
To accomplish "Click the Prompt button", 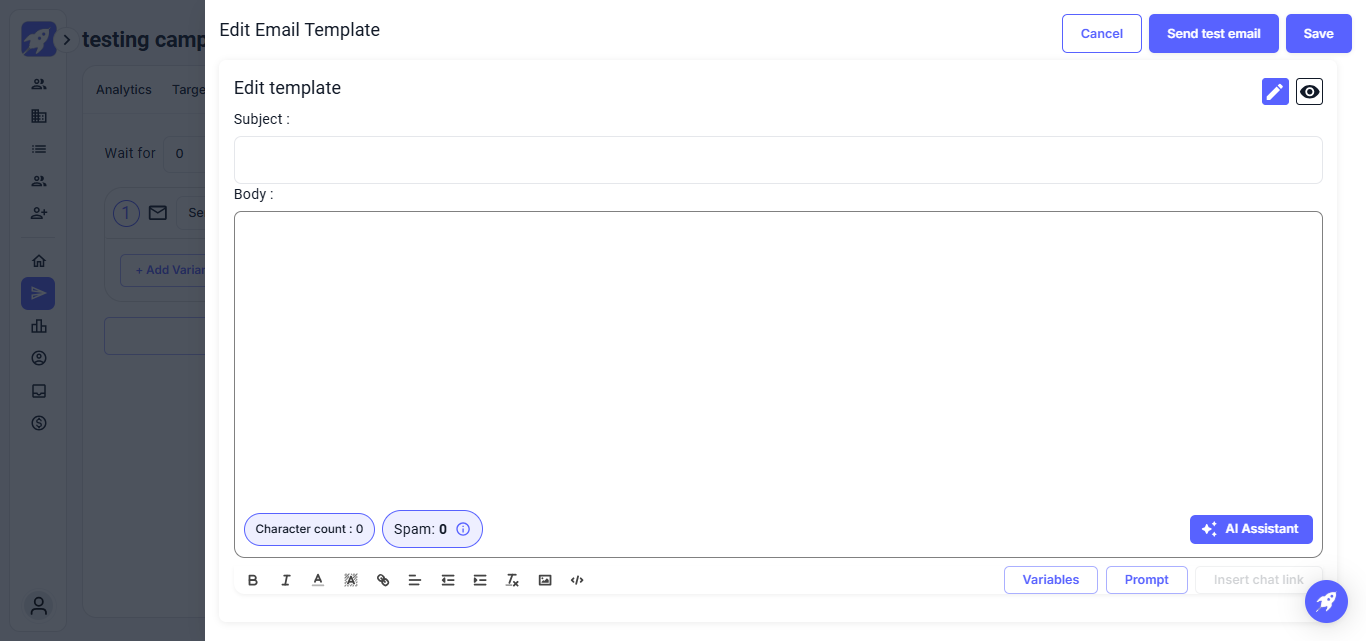I will (x=1146, y=580).
